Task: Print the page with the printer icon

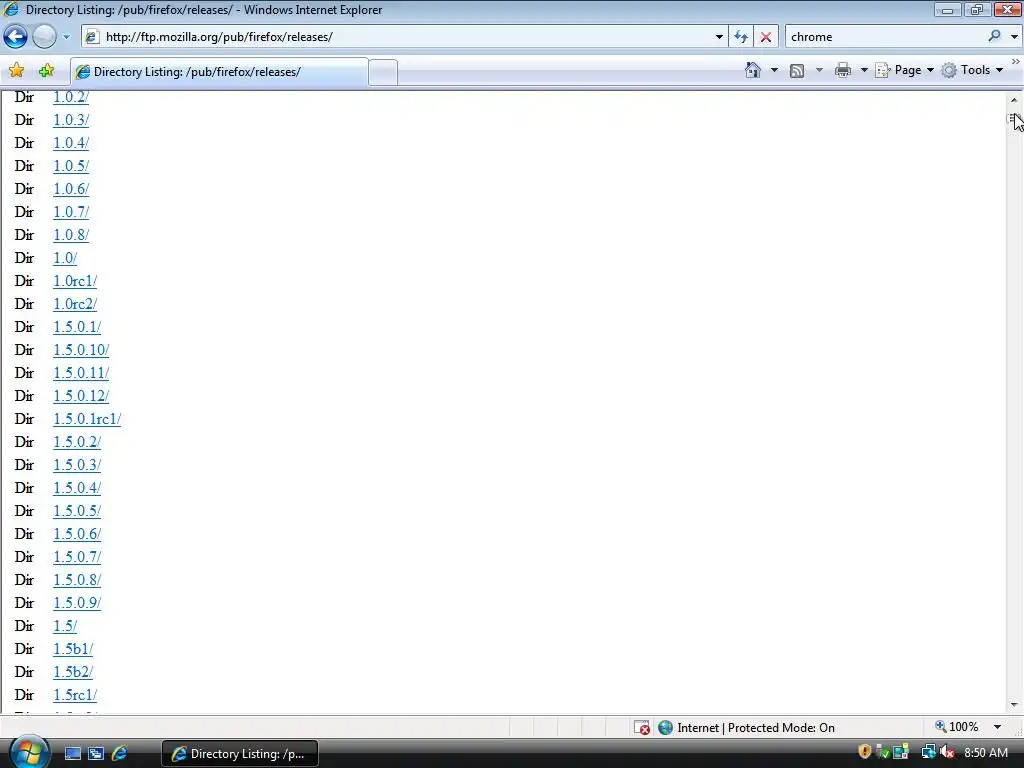Action: [843, 70]
